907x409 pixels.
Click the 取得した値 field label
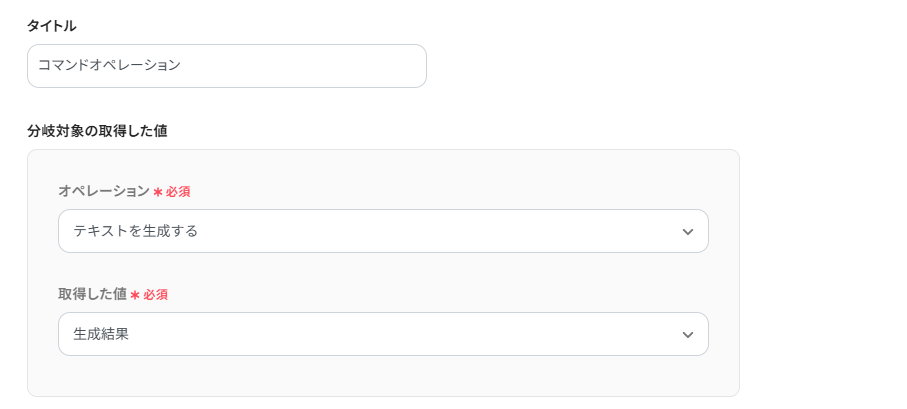coord(92,294)
